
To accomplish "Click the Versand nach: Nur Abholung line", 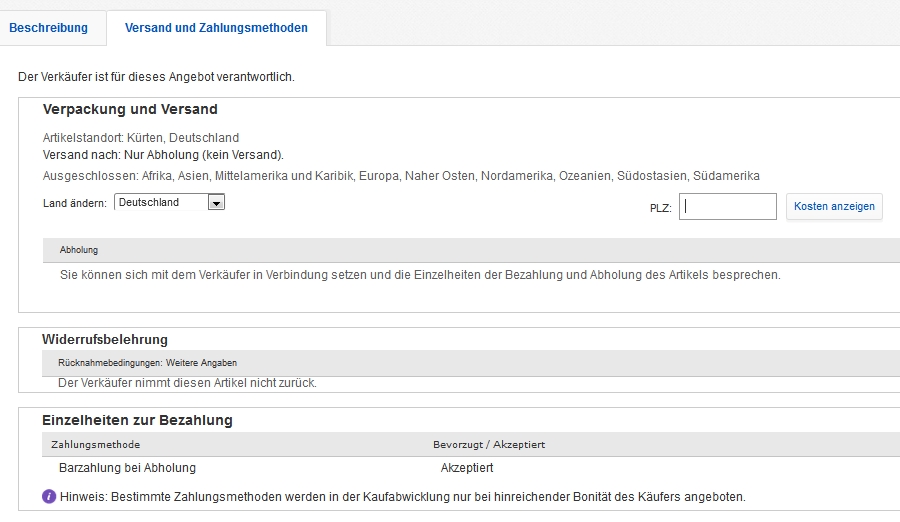I will [163, 155].
